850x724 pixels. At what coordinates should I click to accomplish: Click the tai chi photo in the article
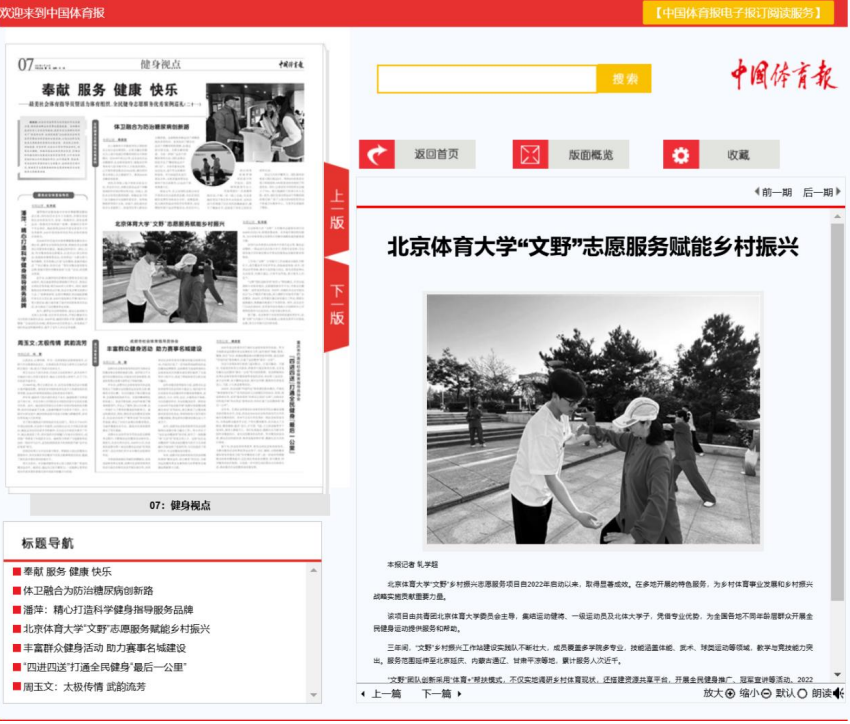[x=593, y=419]
